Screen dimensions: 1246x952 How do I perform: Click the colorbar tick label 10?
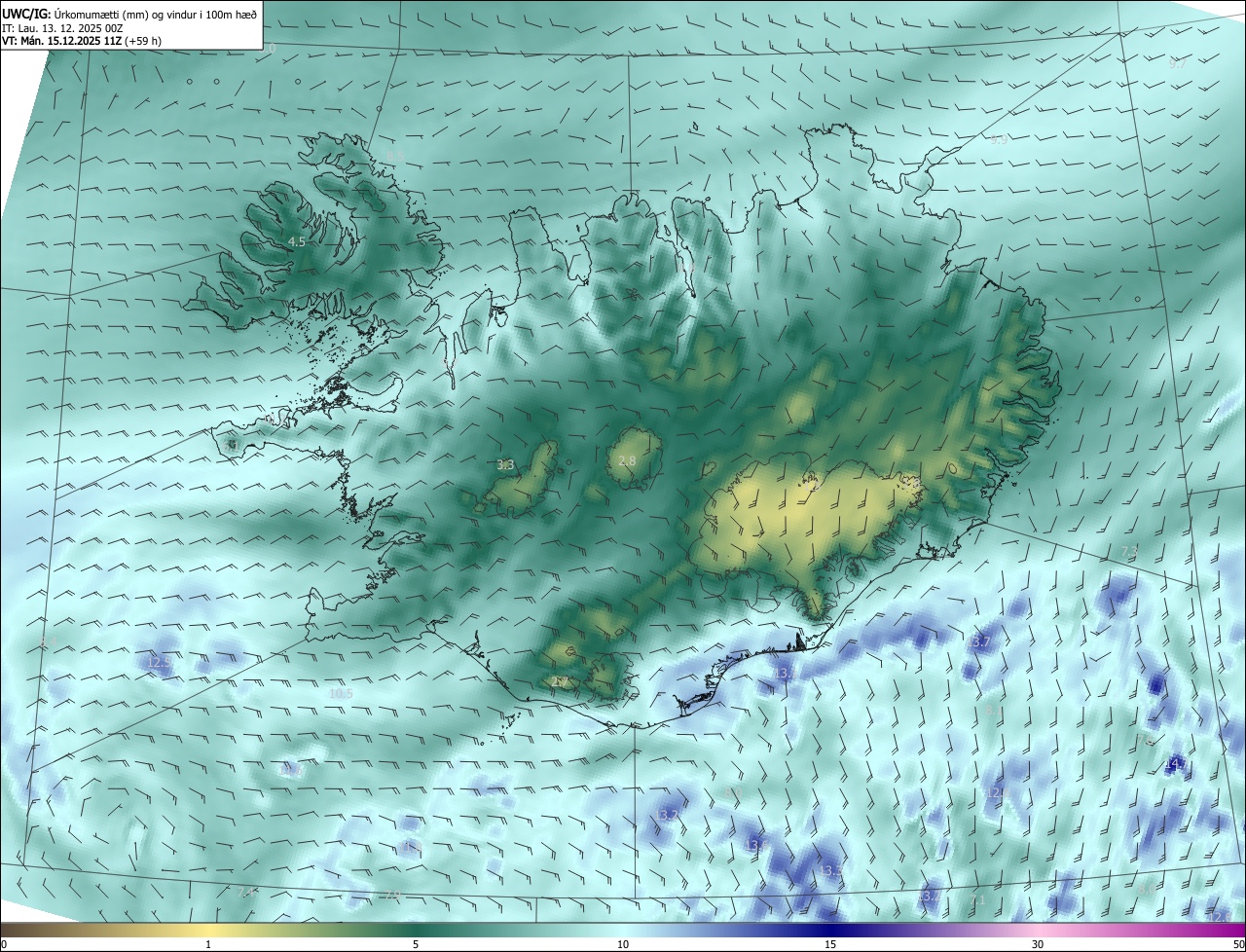[623, 944]
